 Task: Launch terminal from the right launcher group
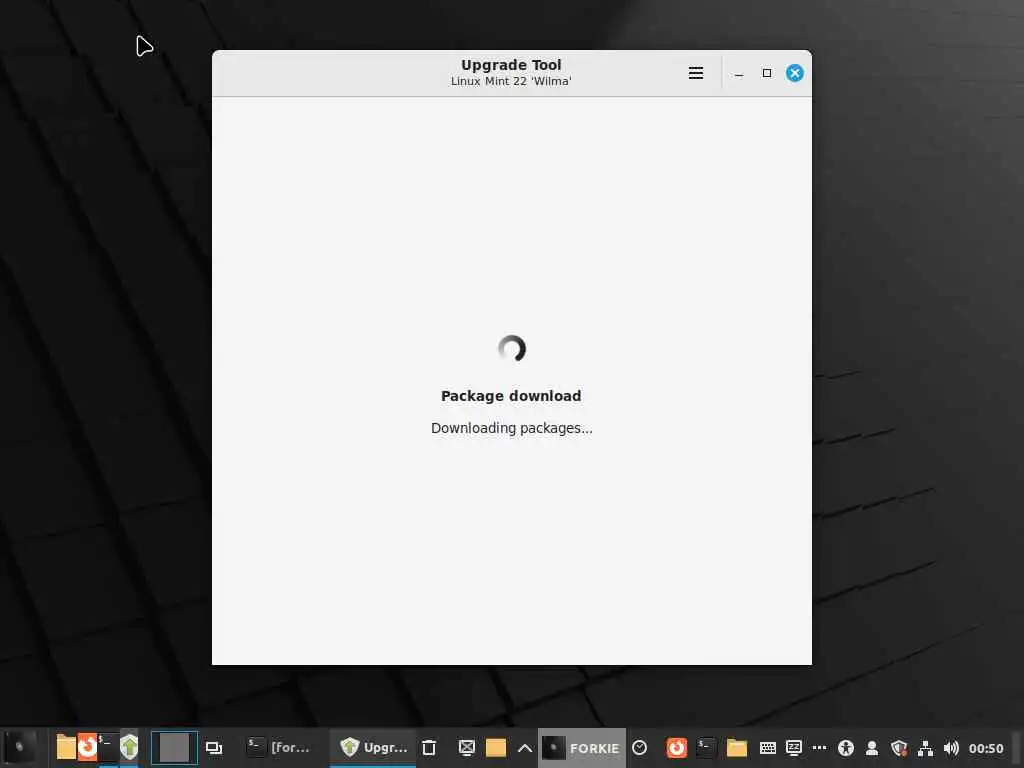click(706, 748)
